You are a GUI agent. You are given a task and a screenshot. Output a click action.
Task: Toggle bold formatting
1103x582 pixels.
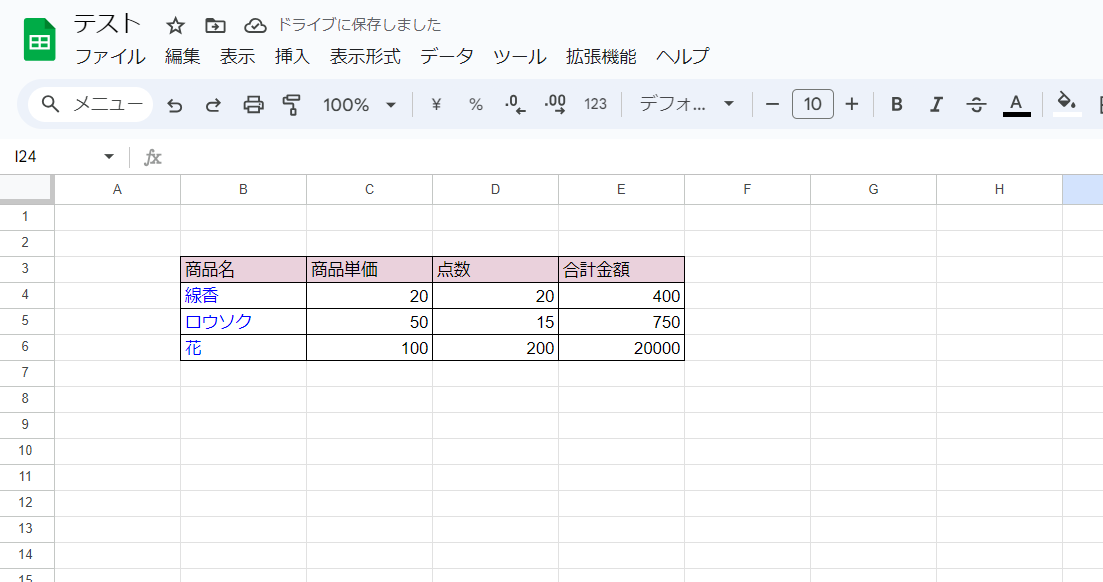click(897, 105)
